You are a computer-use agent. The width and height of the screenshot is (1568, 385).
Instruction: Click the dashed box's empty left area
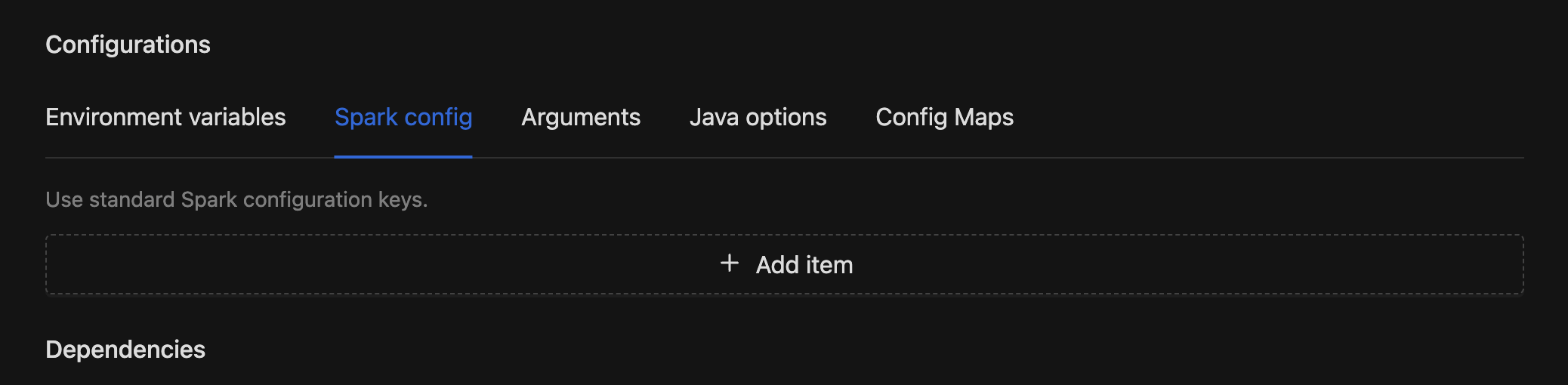[302, 264]
